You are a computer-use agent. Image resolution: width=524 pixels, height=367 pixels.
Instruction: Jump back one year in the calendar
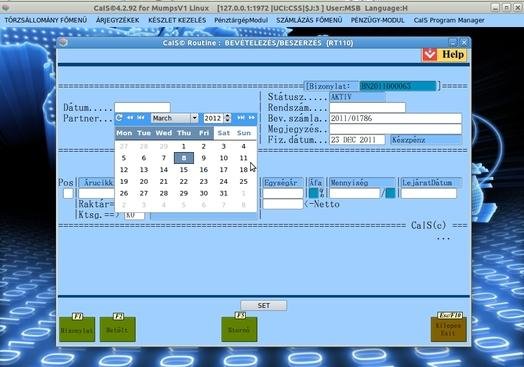(x=130, y=118)
